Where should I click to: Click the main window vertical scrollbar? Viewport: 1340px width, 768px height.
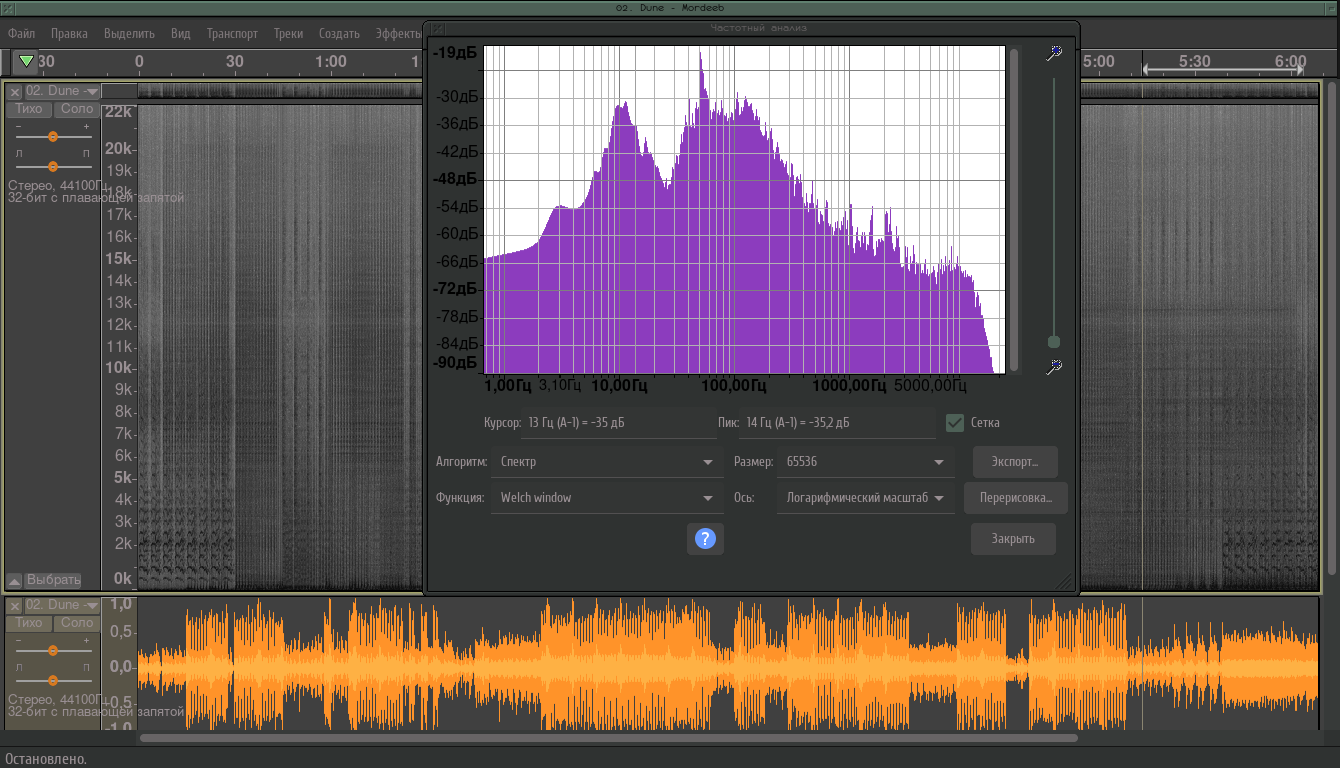1332,327
